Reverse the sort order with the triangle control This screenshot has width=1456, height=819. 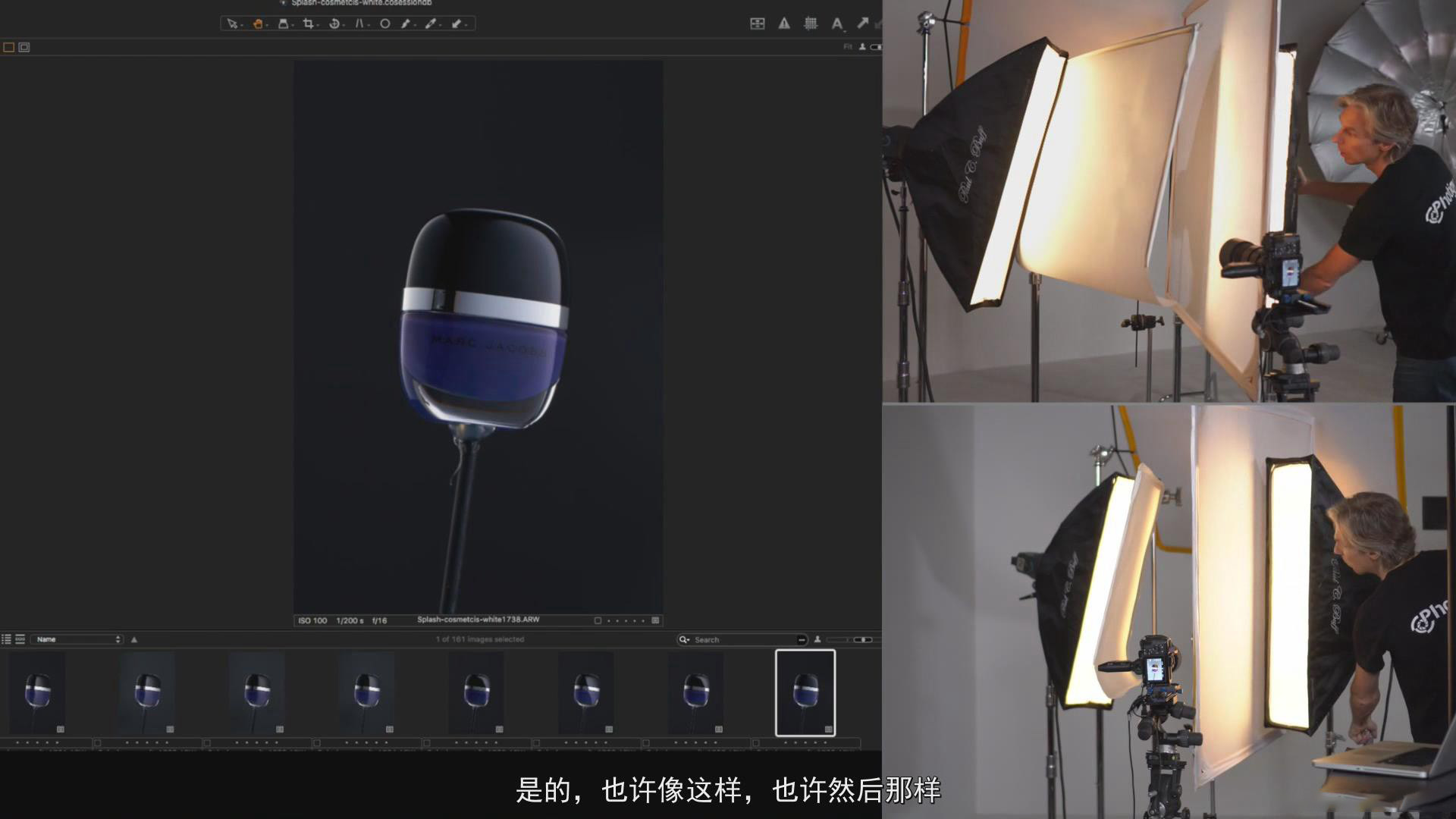pos(133,639)
